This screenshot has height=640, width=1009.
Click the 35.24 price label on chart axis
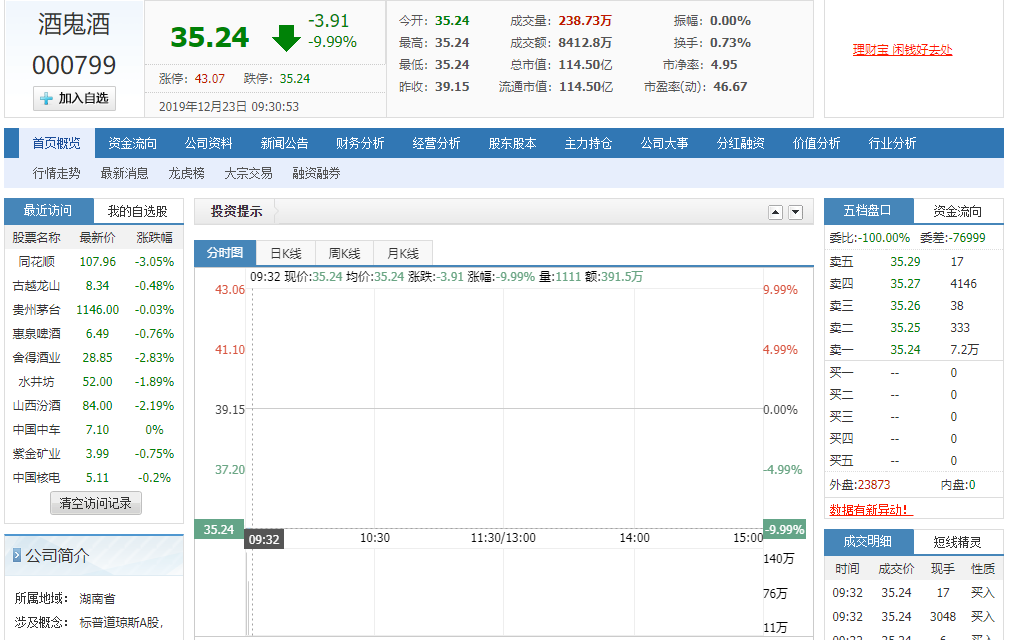point(219,529)
